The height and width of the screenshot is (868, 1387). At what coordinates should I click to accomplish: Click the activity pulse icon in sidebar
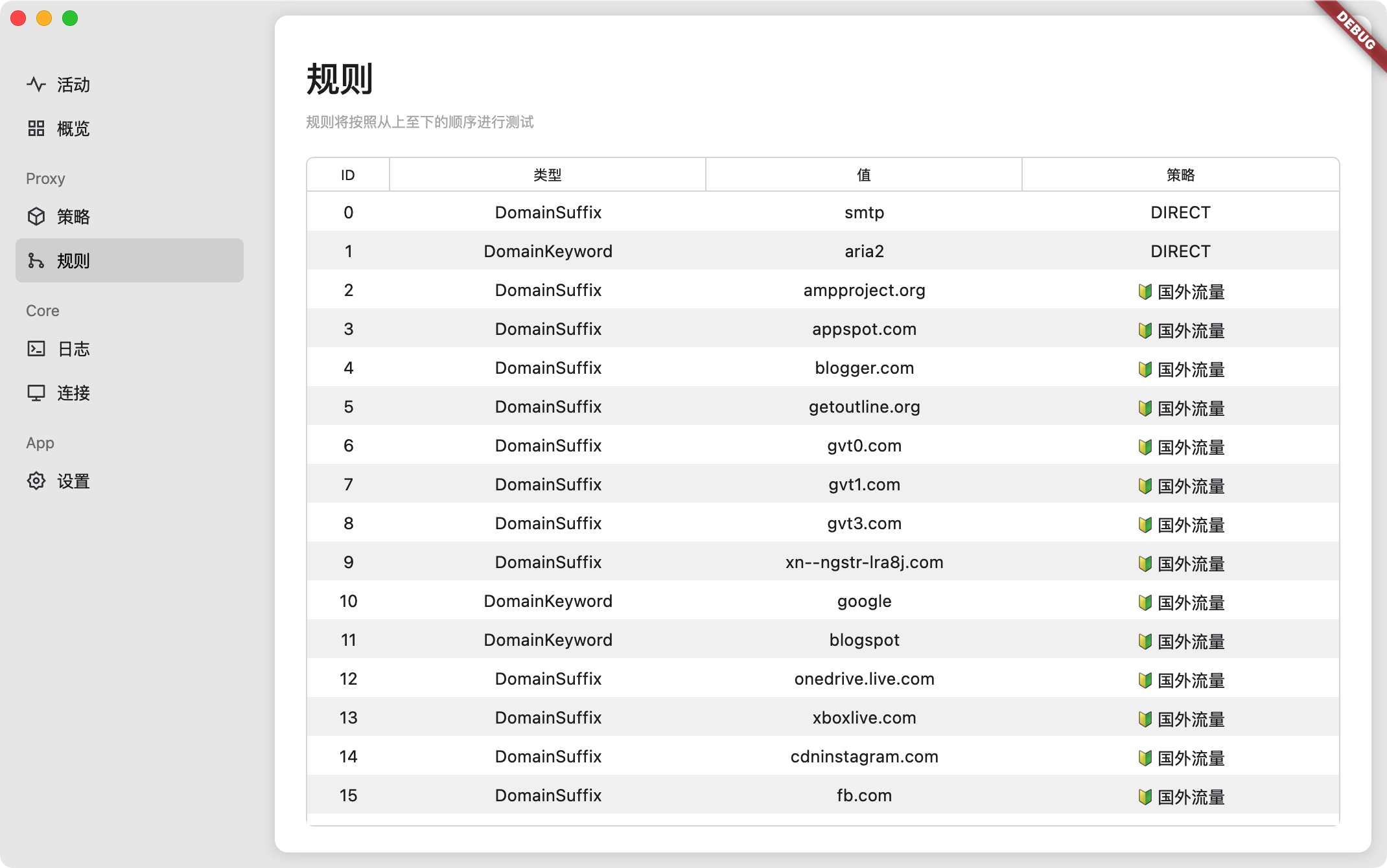pos(36,84)
